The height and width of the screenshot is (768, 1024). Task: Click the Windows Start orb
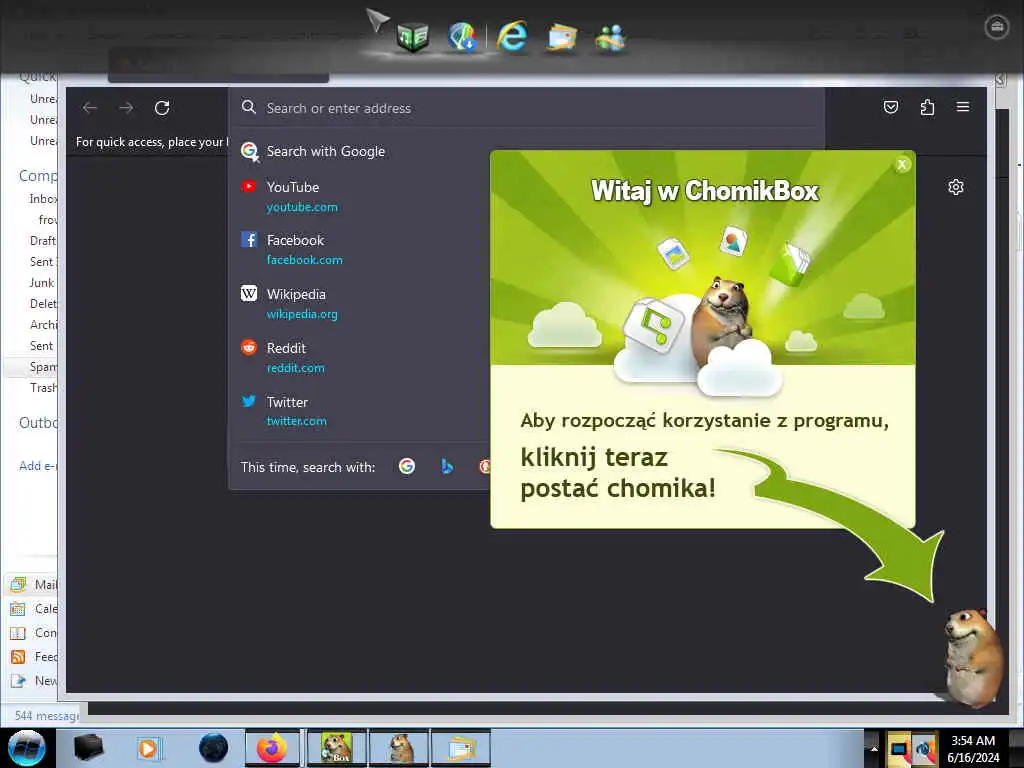pyautogui.click(x=27, y=748)
